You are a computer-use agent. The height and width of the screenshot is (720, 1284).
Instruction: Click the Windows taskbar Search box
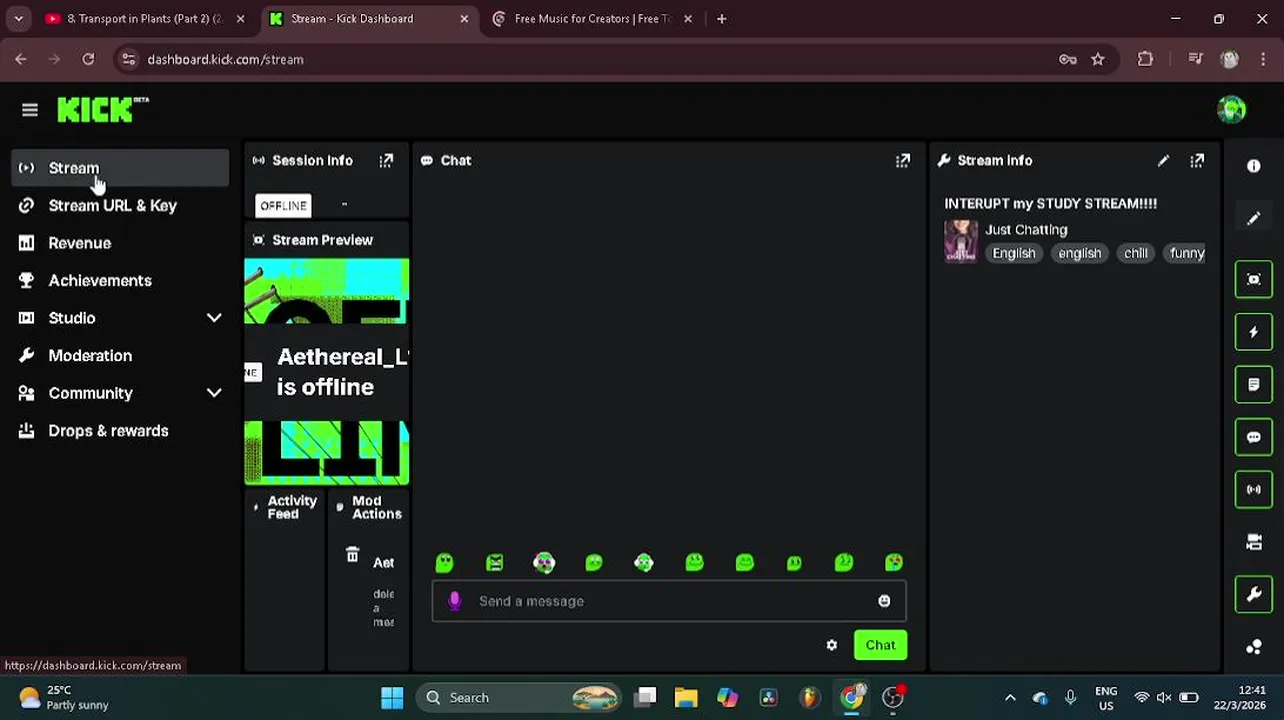tap(520, 697)
